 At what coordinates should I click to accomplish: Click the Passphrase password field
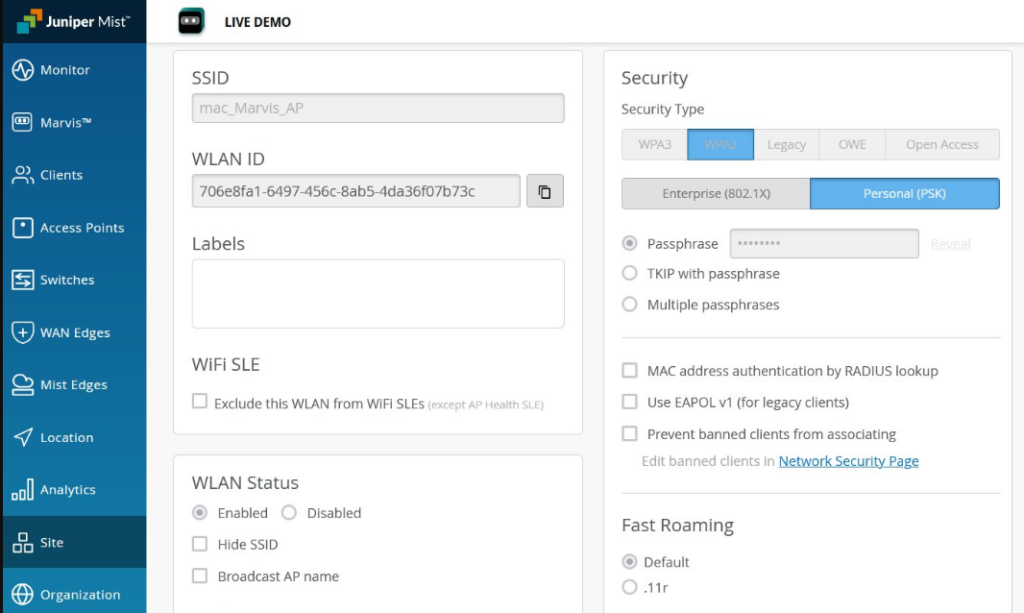[x=824, y=244]
